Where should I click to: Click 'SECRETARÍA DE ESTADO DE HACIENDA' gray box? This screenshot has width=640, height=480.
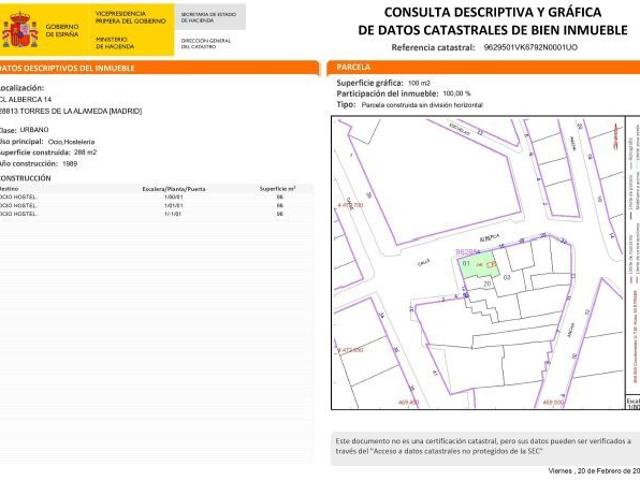tap(210, 17)
